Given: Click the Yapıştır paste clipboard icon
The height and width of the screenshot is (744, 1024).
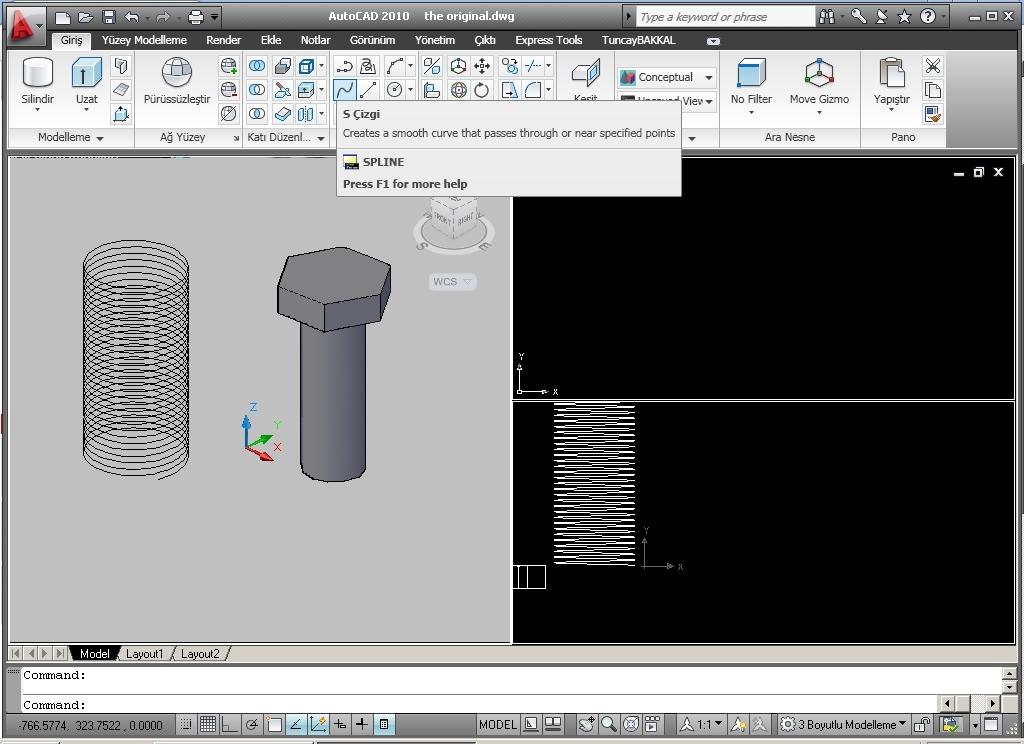Looking at the screenshot, I should pos(891,72).
